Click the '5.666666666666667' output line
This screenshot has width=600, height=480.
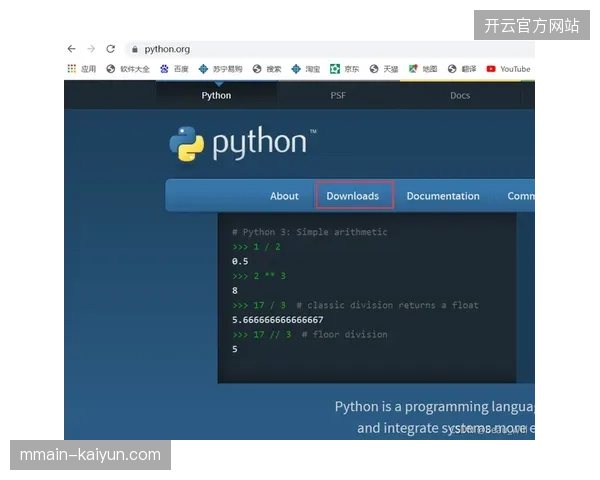coord(277,320)
